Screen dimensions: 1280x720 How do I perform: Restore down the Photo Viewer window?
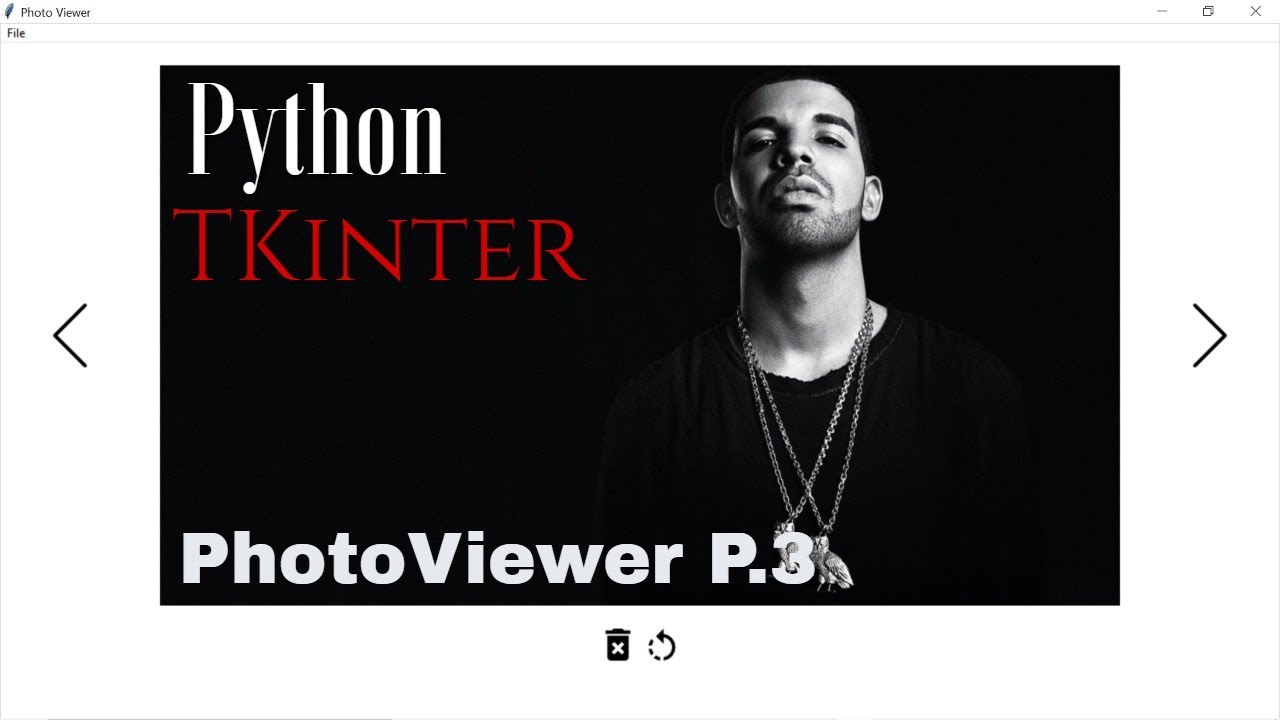1208,12
